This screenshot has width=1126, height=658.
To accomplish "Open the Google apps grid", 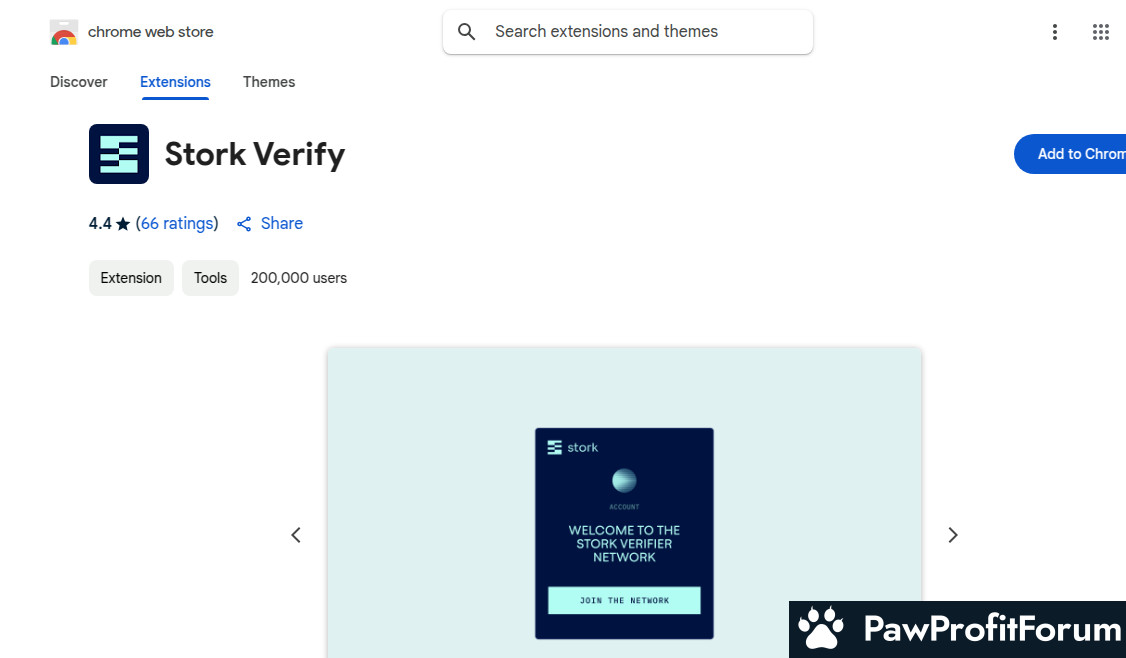I will (x=1100, y=32).
